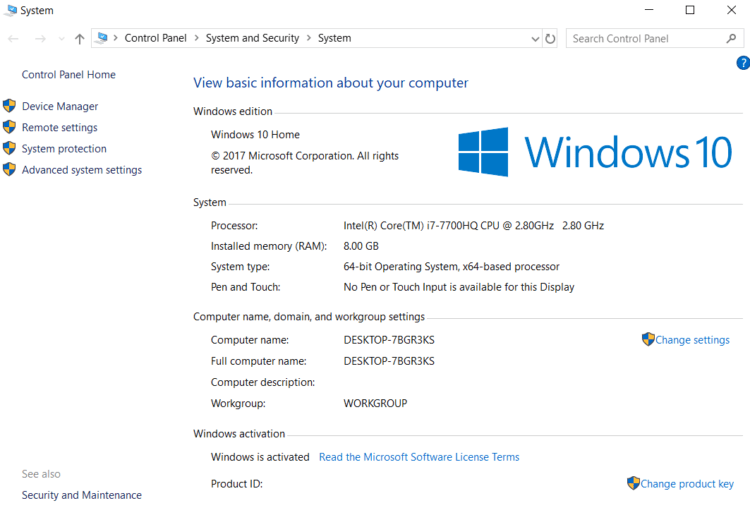The image size is (750, 515).
Task: Maximize the System window
Action: (x=690, y=10)
